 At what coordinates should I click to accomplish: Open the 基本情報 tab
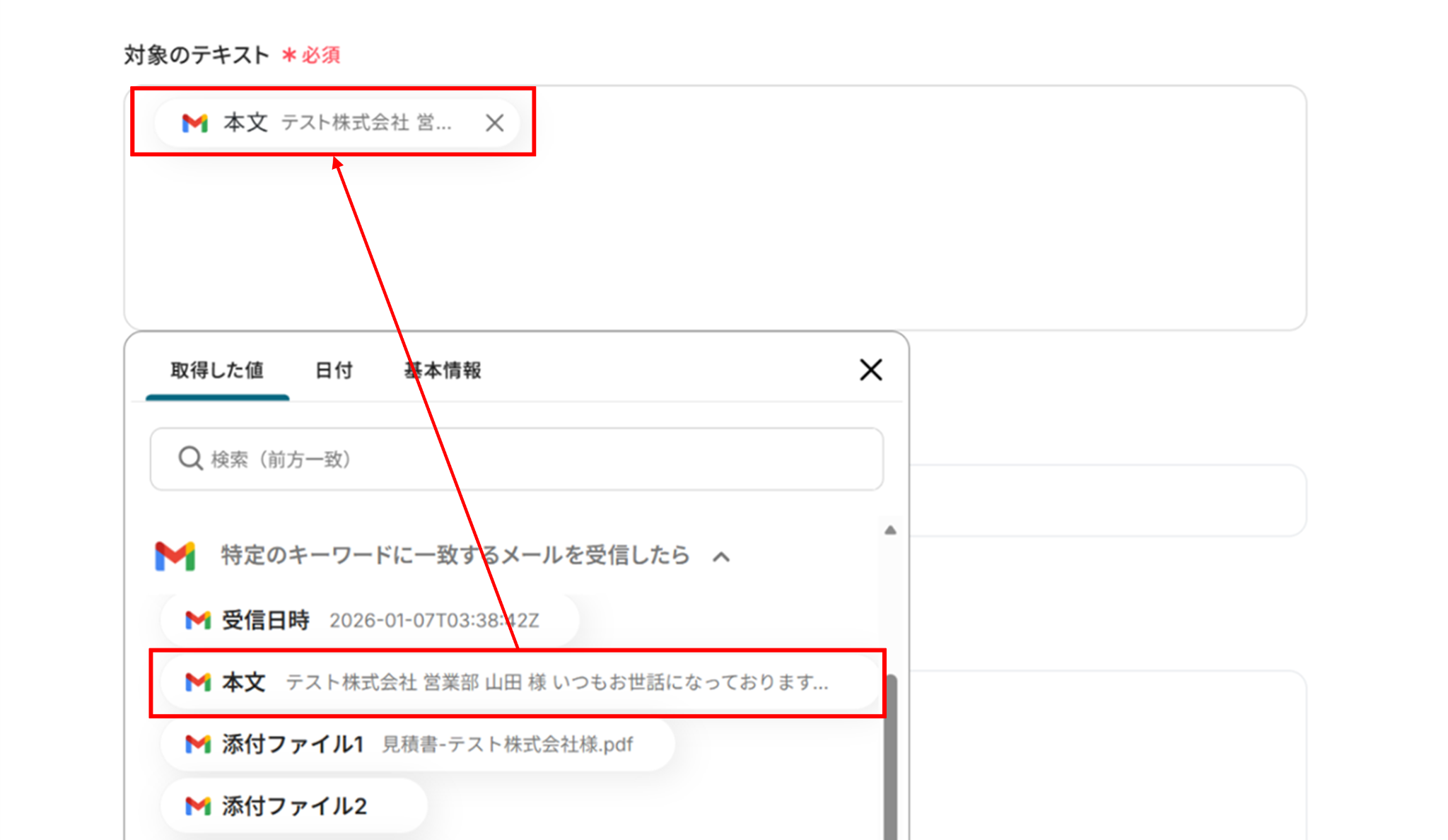443,371
